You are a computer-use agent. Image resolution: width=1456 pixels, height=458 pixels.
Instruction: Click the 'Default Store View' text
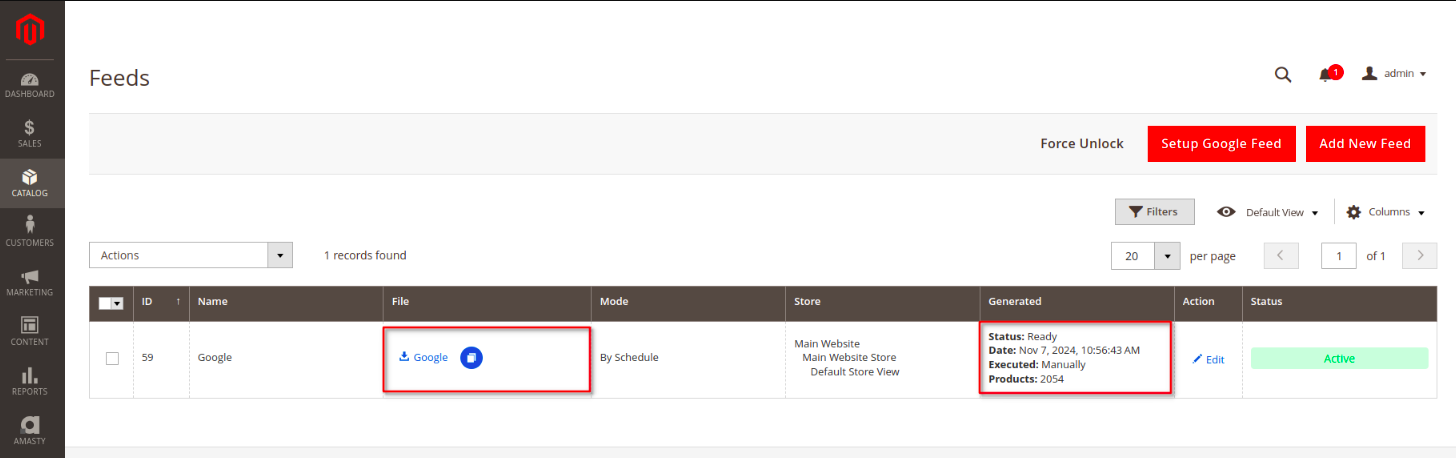[855, 372]
